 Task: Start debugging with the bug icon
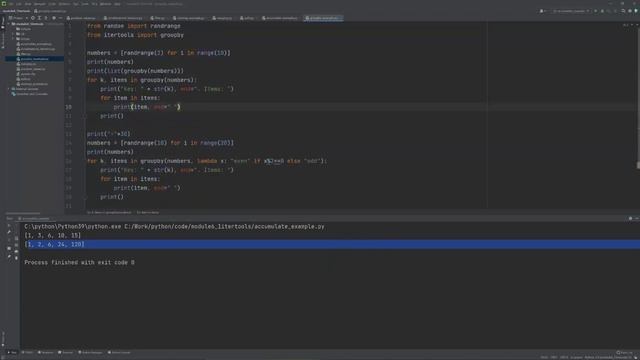coord(602,11)
